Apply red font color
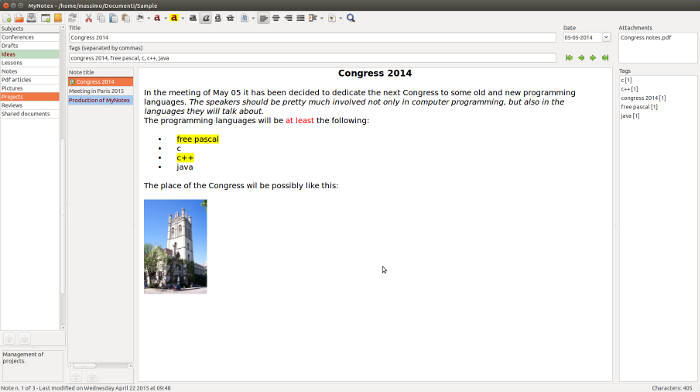The height and width of the screenshot is (392, 700). (x=157, y=18)
